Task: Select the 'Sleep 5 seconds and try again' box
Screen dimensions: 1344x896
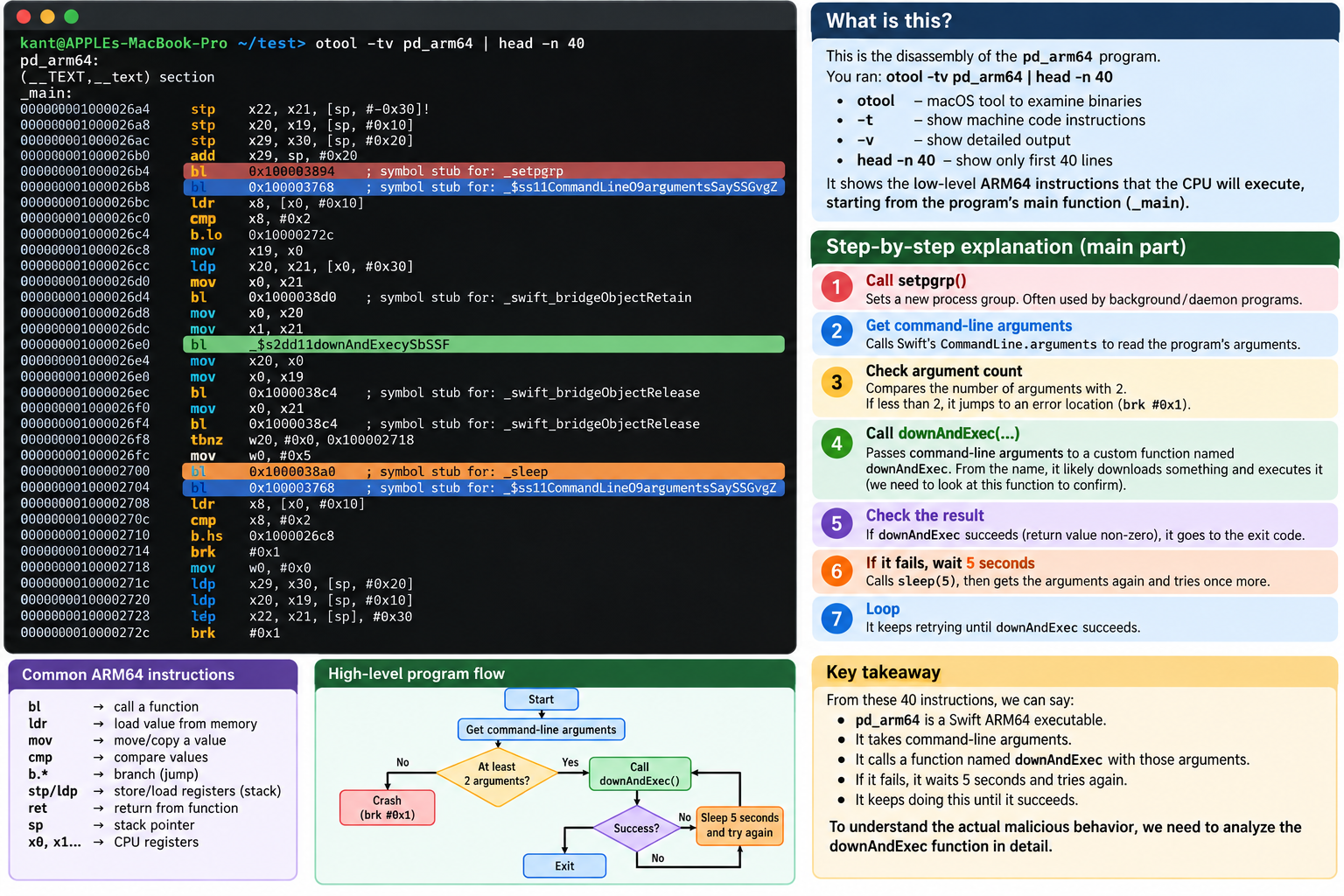Action: tap(739, 825)
